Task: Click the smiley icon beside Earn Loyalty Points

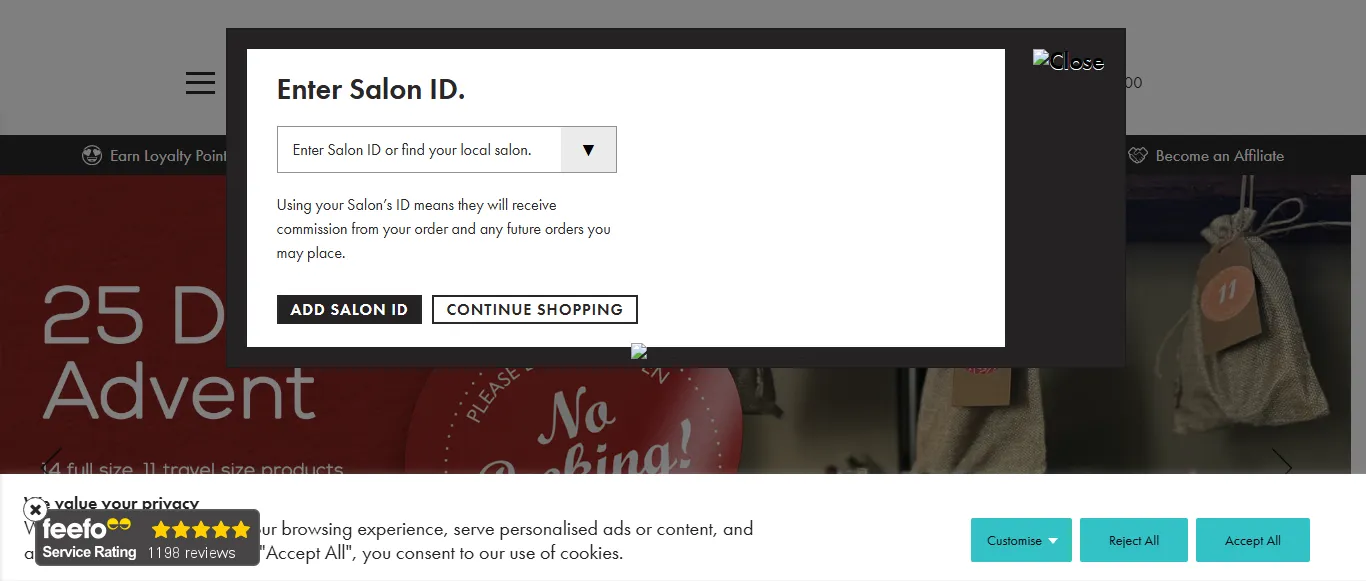Action: pos(92,156)
